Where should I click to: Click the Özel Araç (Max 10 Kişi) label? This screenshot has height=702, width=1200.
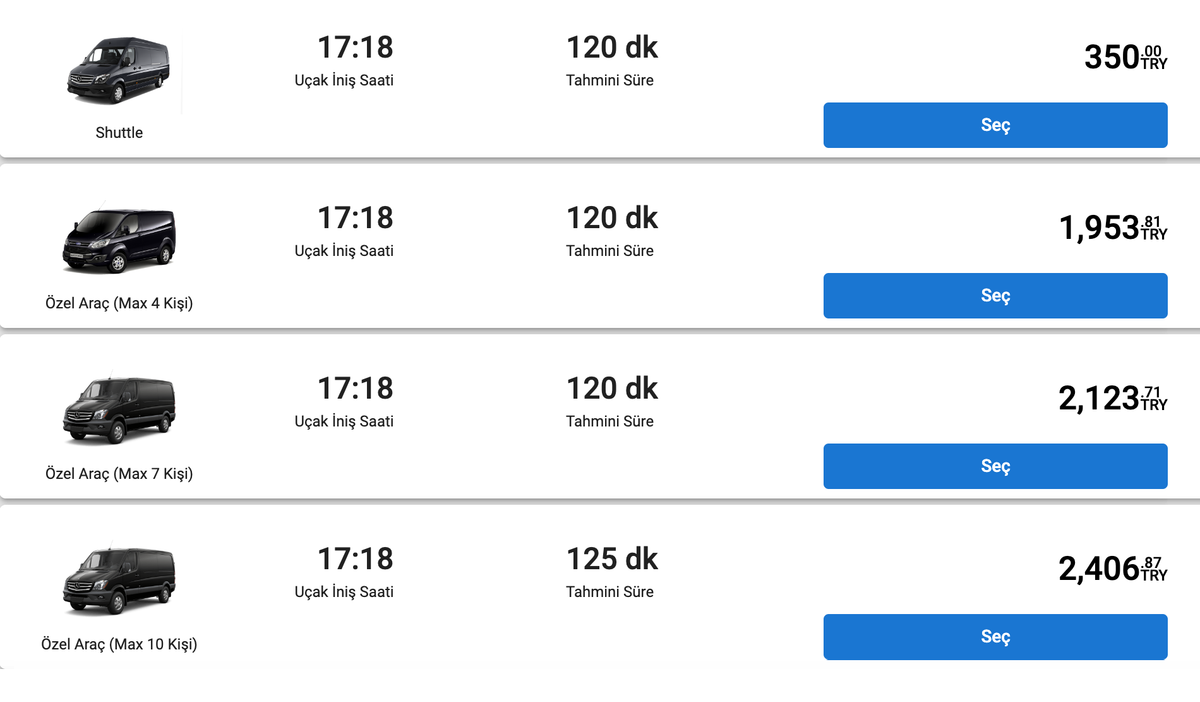click(x=119, y=644)
